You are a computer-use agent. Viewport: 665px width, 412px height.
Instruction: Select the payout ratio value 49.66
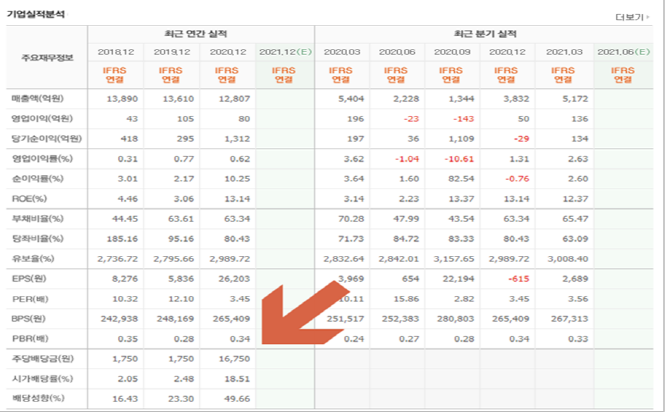pos(237,398)
